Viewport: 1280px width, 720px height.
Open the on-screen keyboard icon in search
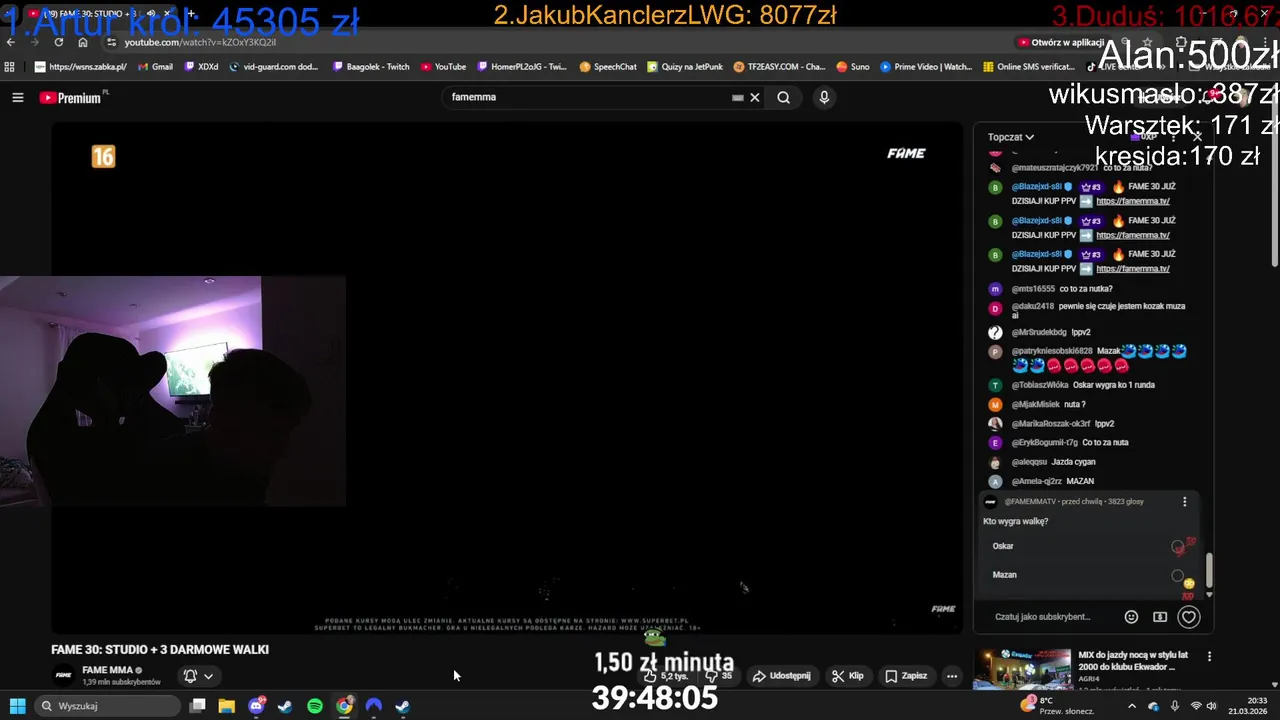click(738, 97)
